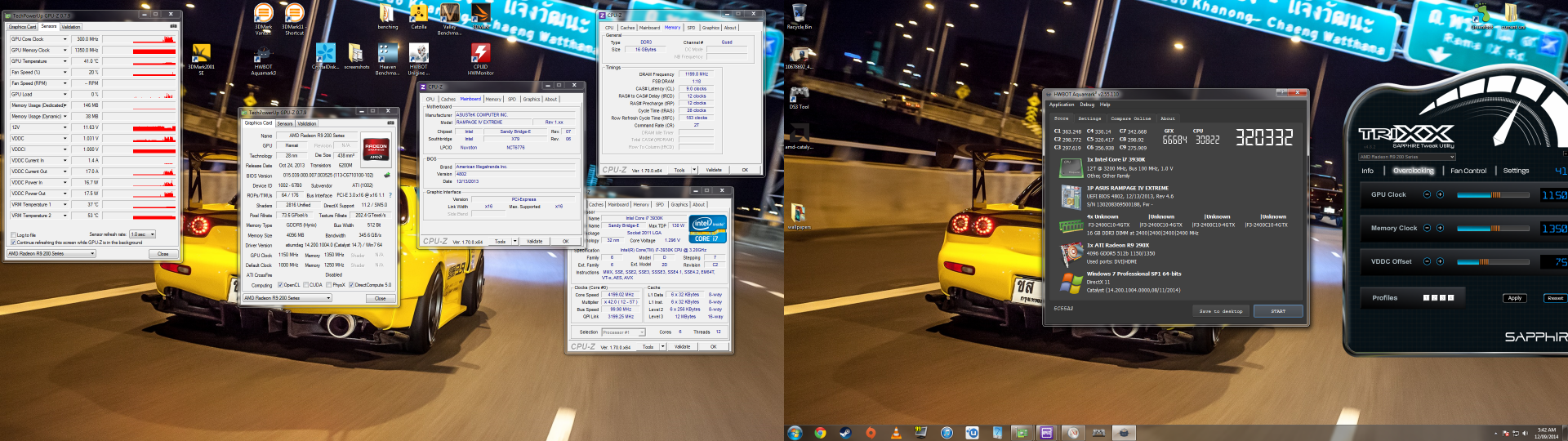Click the VDDC Offset plus button in TRIXX
1568x441 pixels.
pyautogui.click(x=1440, y=261)
